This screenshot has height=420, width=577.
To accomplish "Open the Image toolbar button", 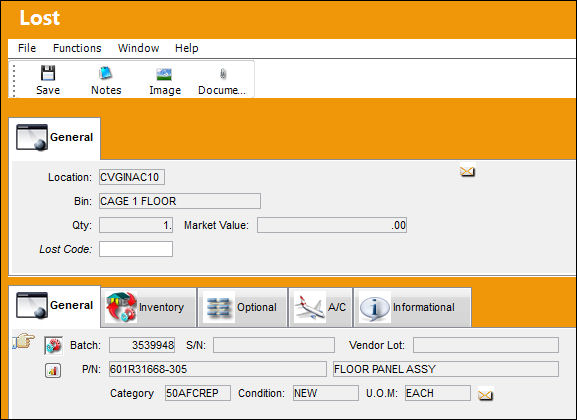I will [x=164, y=80].
